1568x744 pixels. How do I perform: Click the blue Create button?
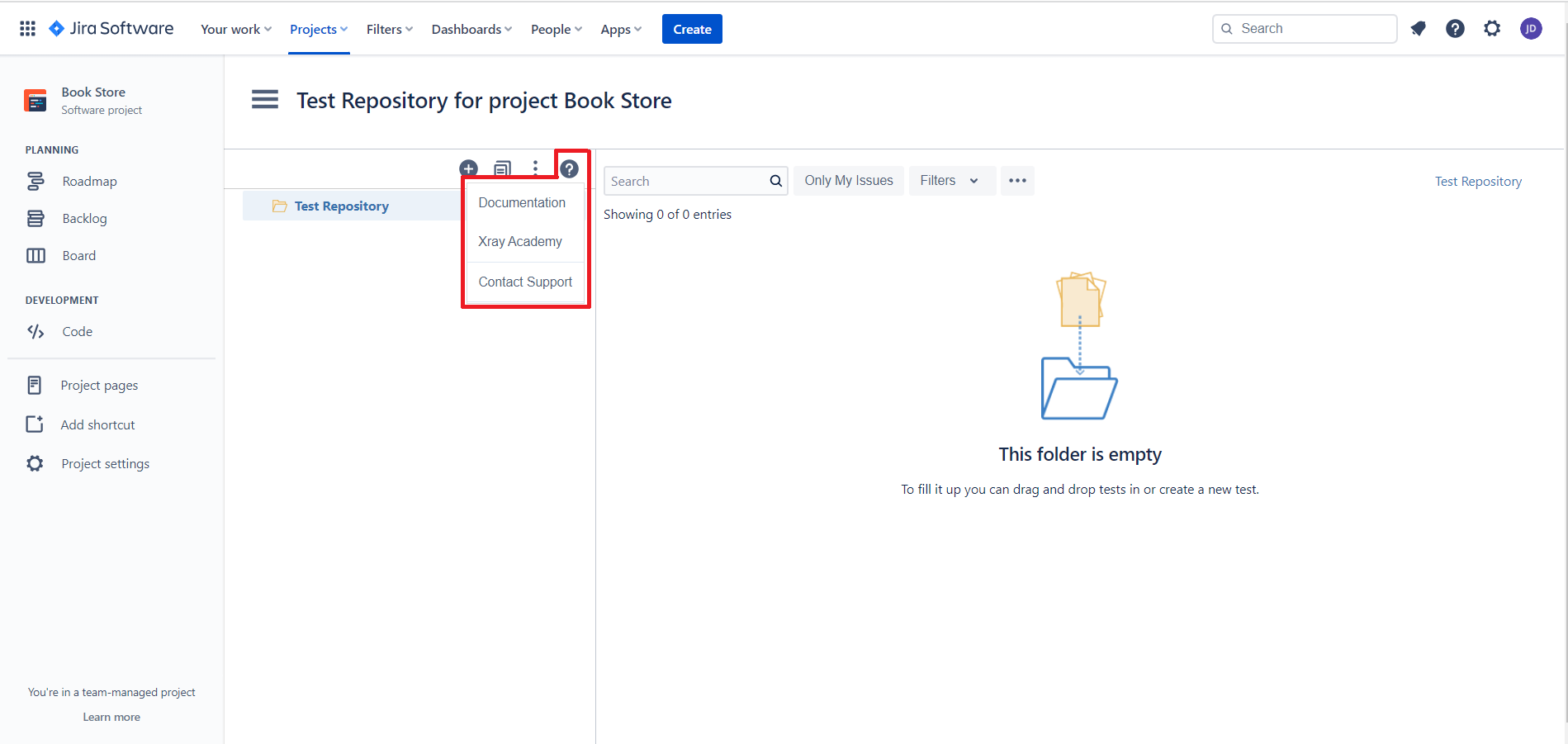[692, 29]
